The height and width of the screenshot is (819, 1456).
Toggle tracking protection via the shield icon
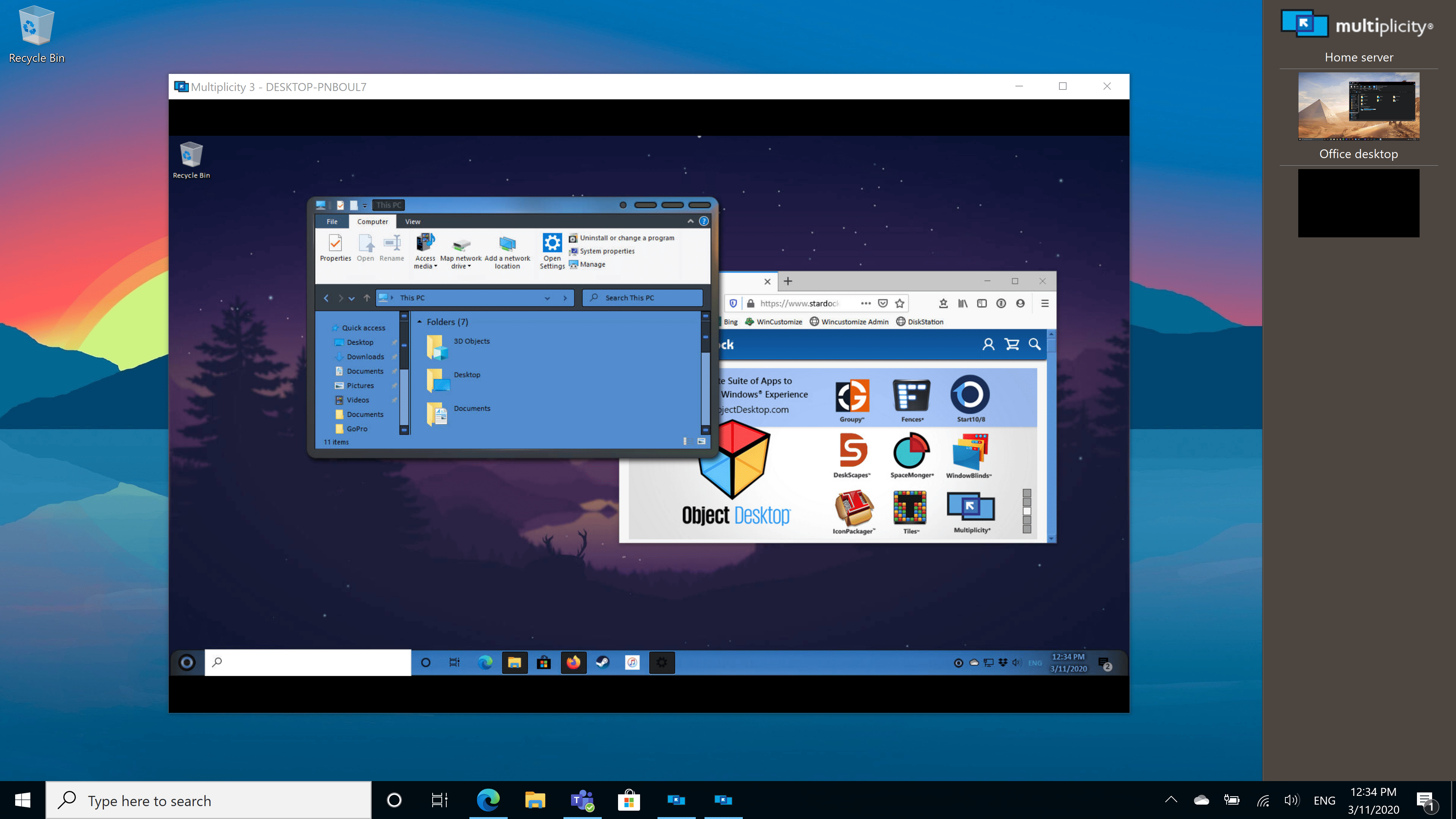tap(733, 303)
